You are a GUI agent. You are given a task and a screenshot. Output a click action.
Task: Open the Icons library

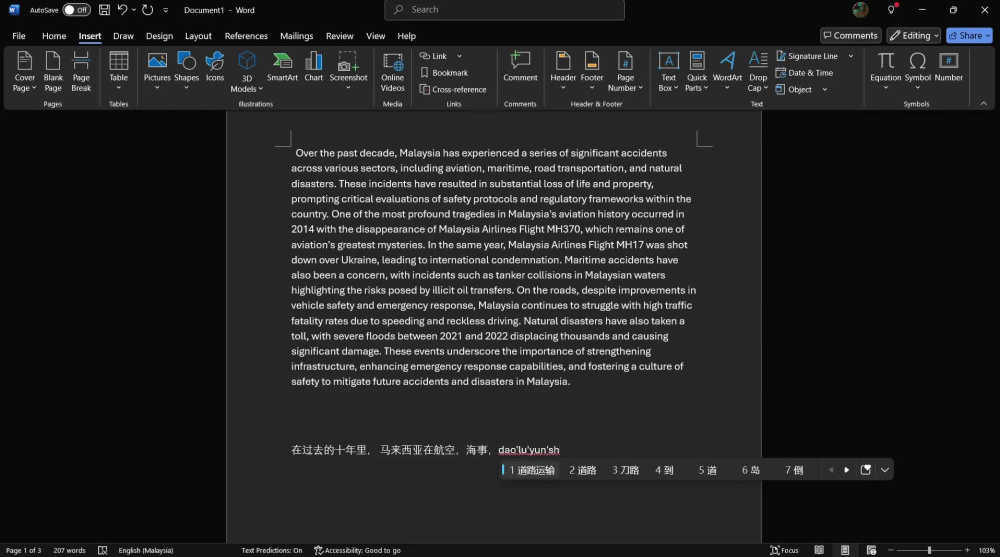pyautogui.click(x=215, y=67)
